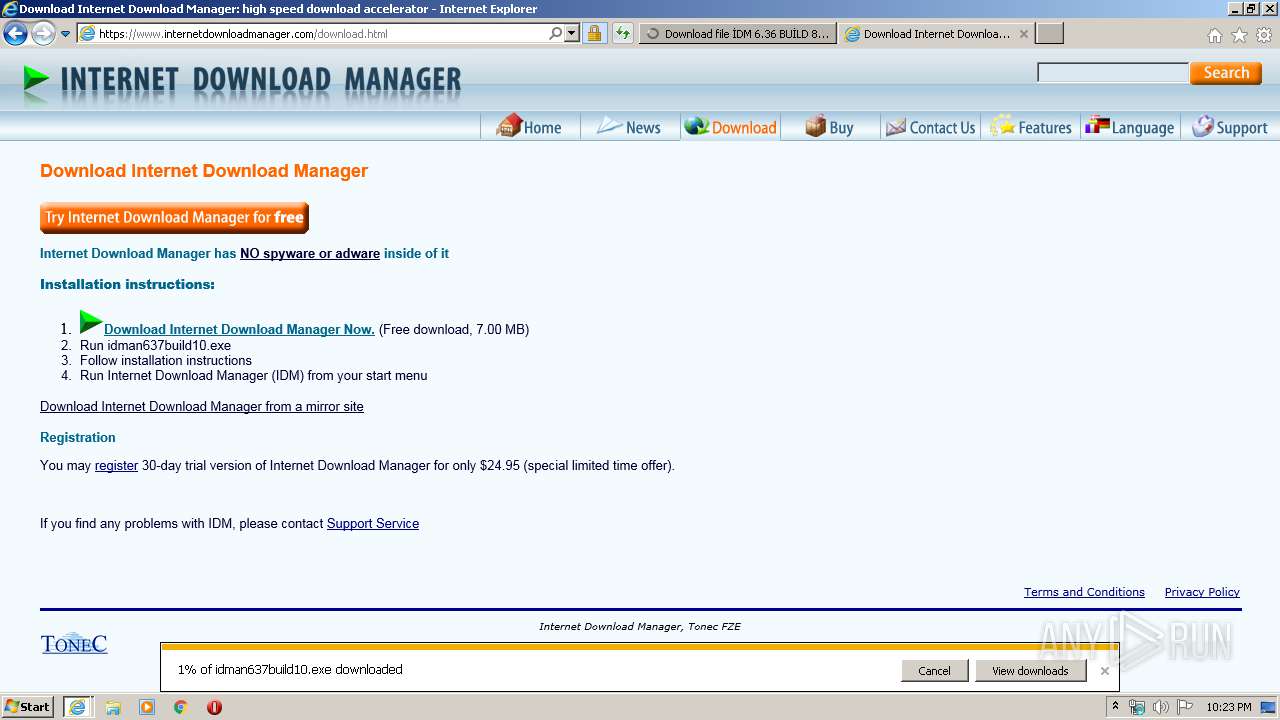This screenshot has height=720, width=1280.
Task: Cancel the idman637build10.exe download
Action: [x=934, y=671]
